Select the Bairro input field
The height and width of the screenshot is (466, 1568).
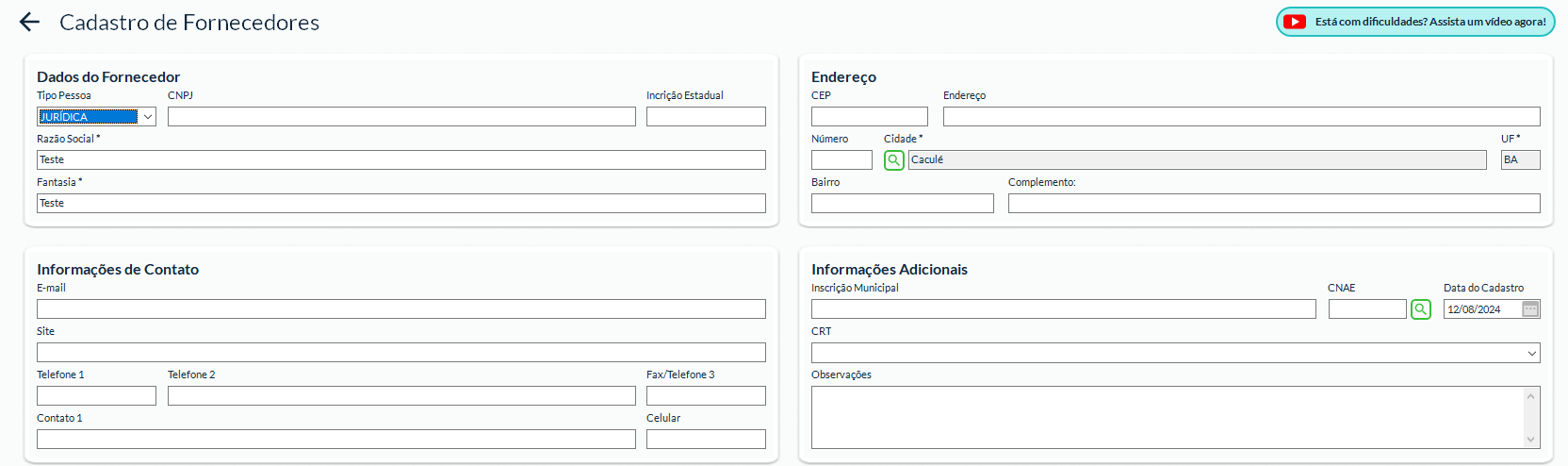[902, 204]
